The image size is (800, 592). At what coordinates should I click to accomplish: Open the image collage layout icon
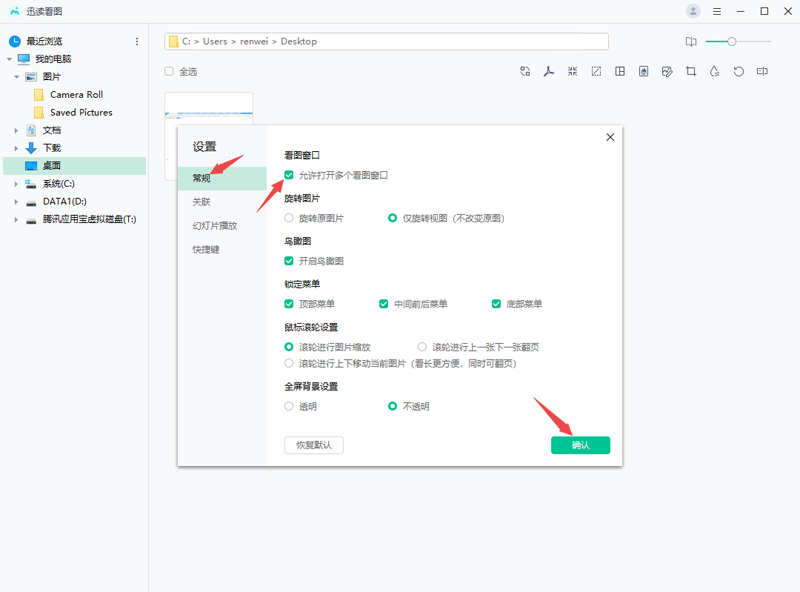point(619,72)
